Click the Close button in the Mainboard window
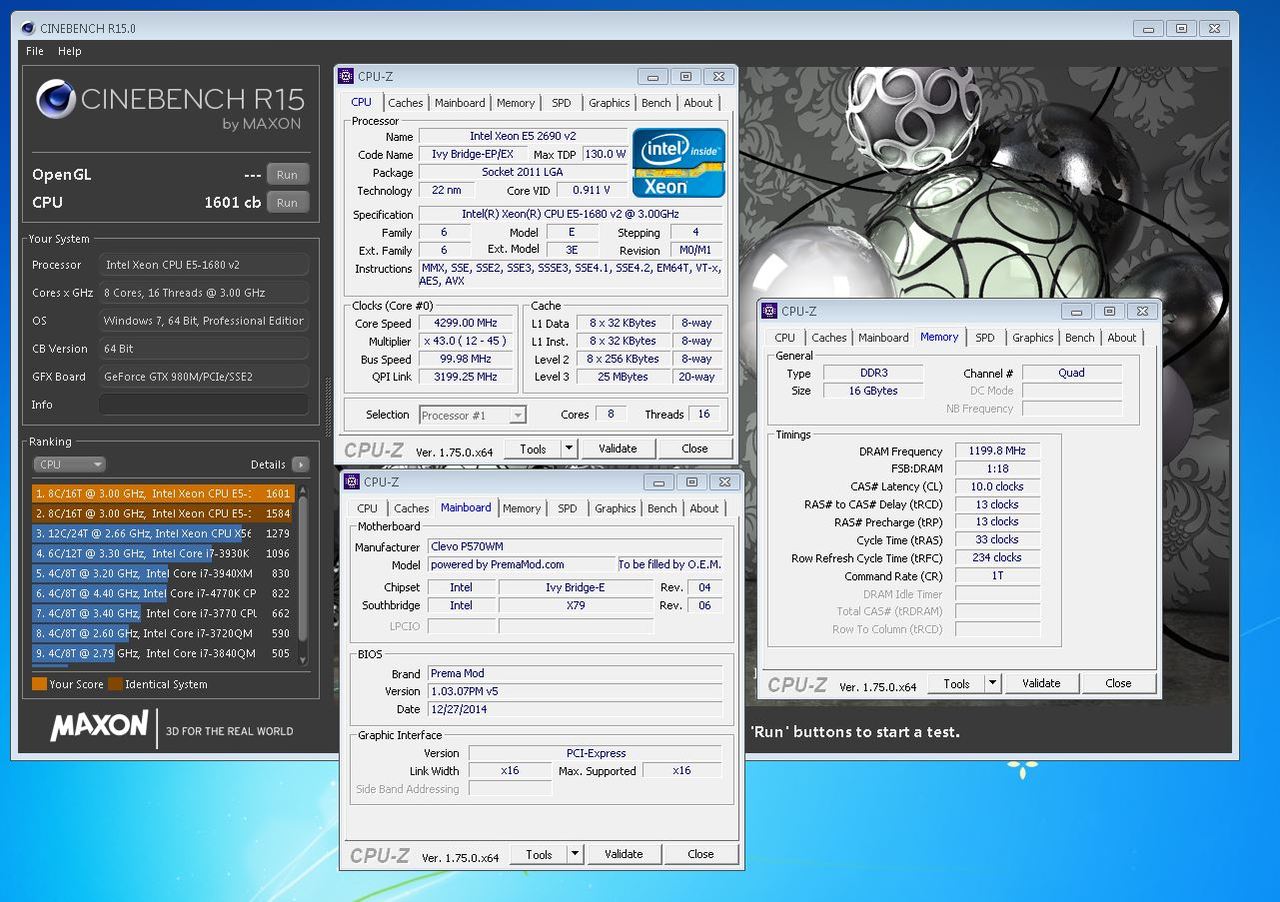 [x=701, y=855]
